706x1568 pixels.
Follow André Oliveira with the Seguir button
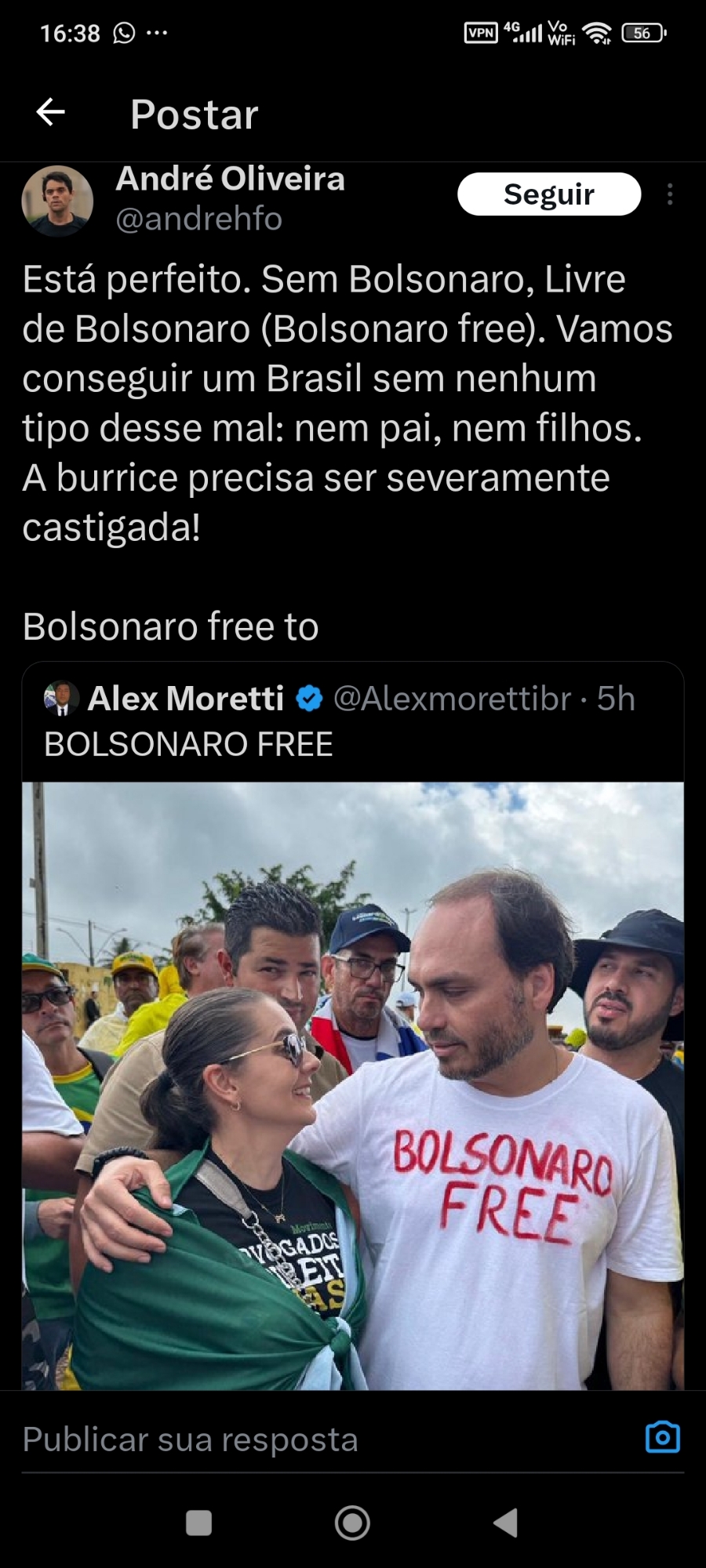click(549, 194)
